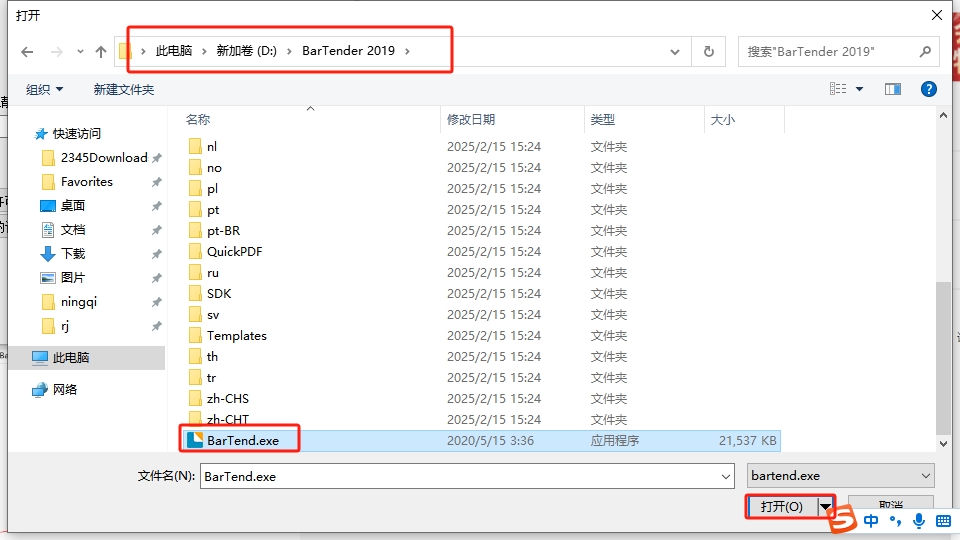The image size is (960, 540).
Task: Open 下载 in navigation pane
Action: click(x=73, y=253)
